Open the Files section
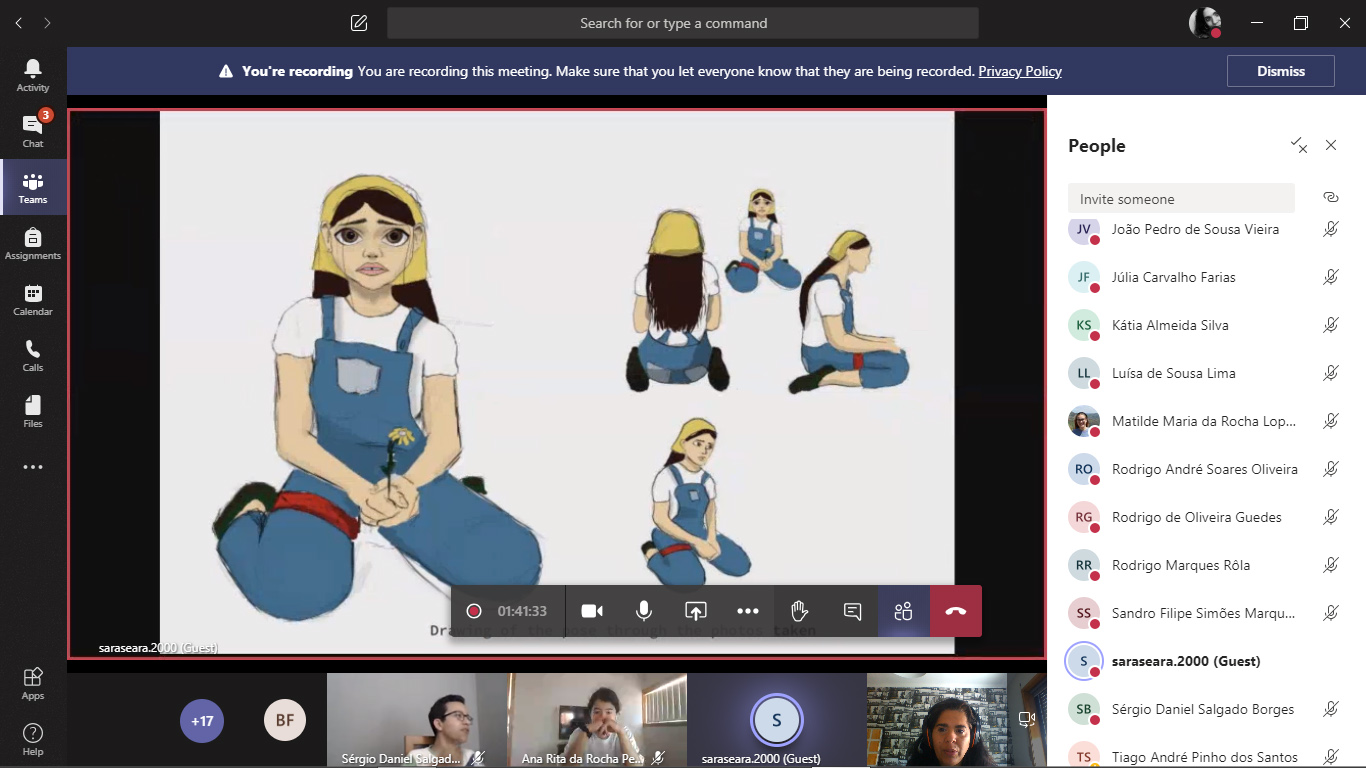The image size is (1366, 768). coord(33,411)
